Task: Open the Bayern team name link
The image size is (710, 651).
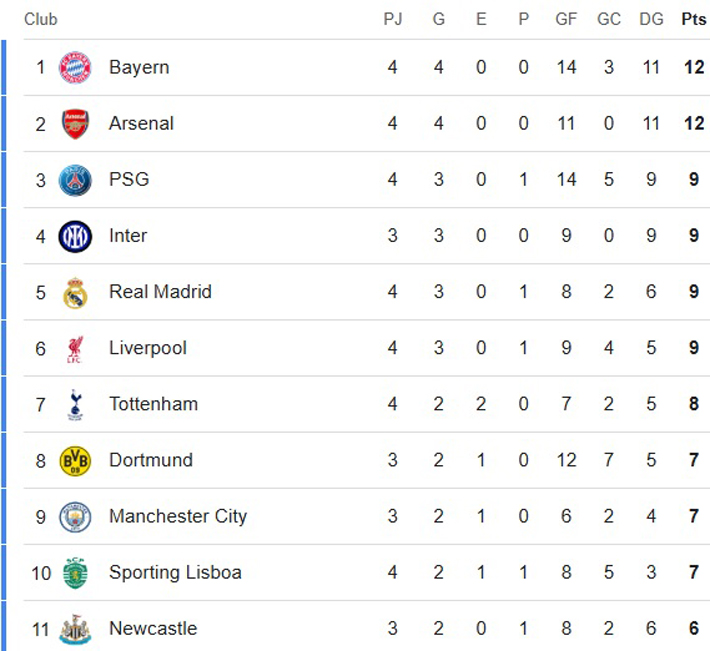Action: point(139,68)
